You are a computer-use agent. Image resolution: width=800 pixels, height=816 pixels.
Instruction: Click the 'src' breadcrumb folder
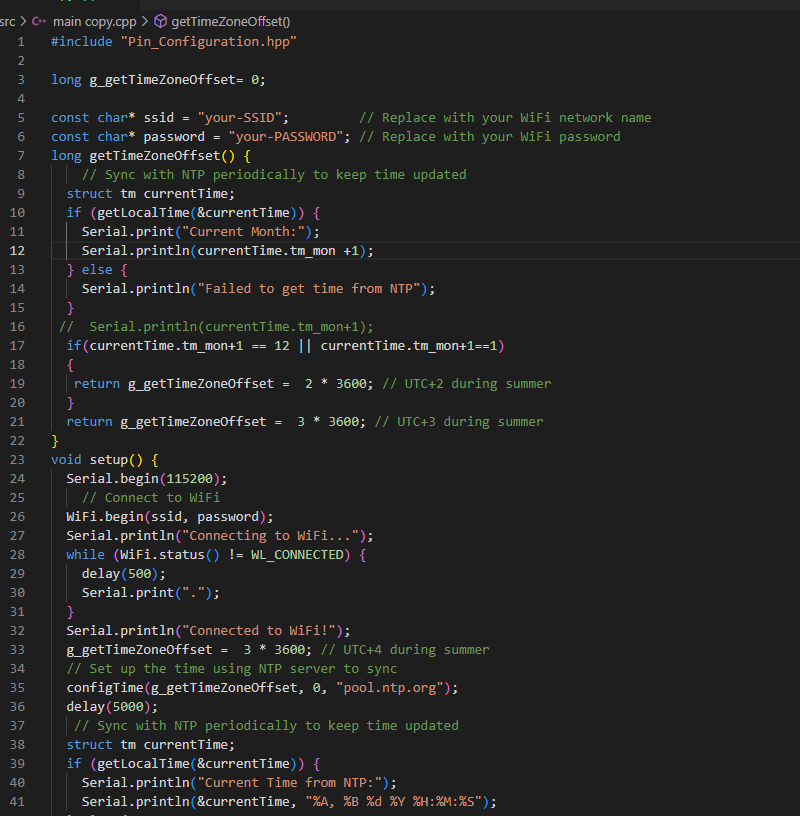click(x=7, y=22)
